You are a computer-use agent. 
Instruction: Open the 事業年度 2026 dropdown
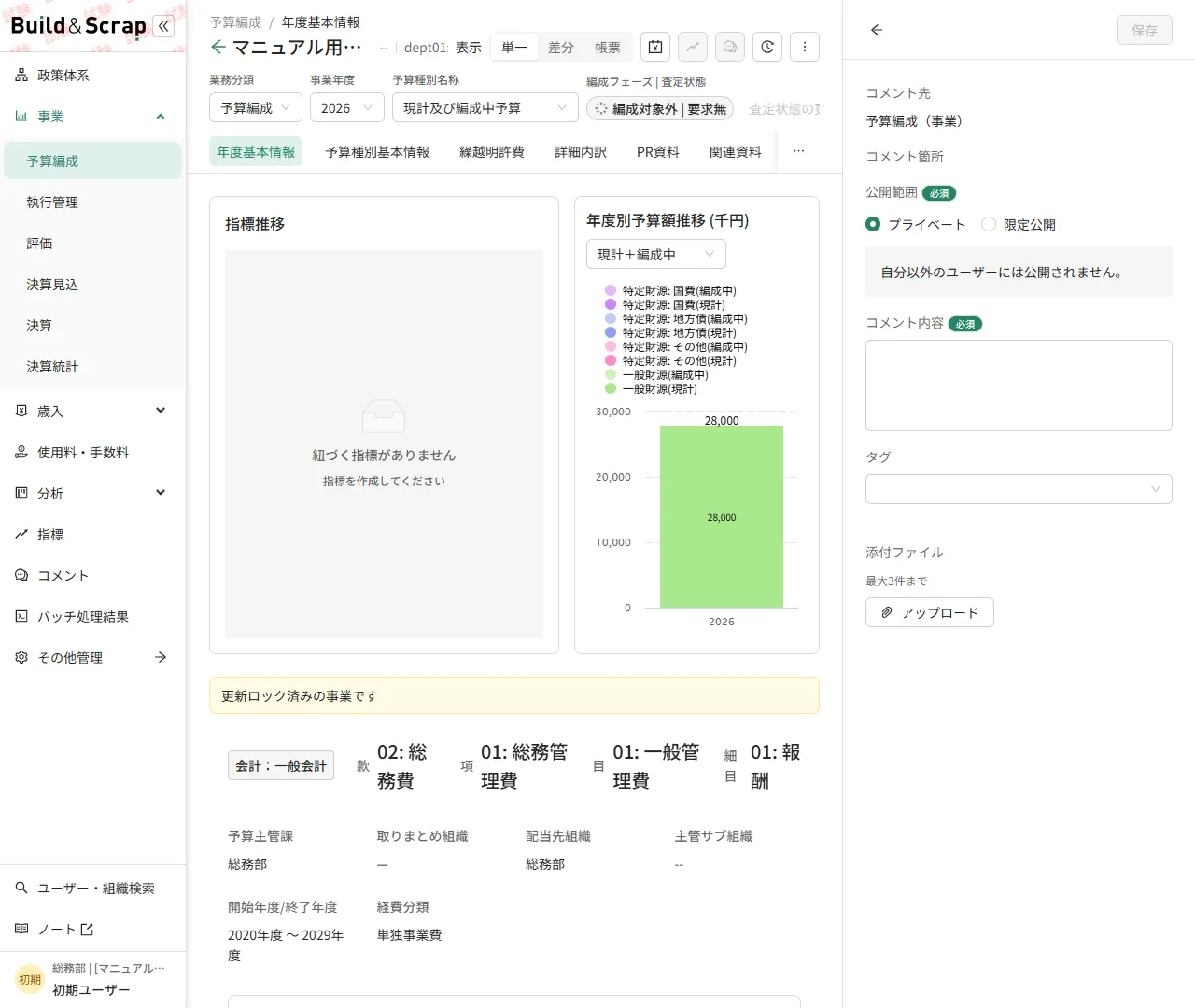347,108
